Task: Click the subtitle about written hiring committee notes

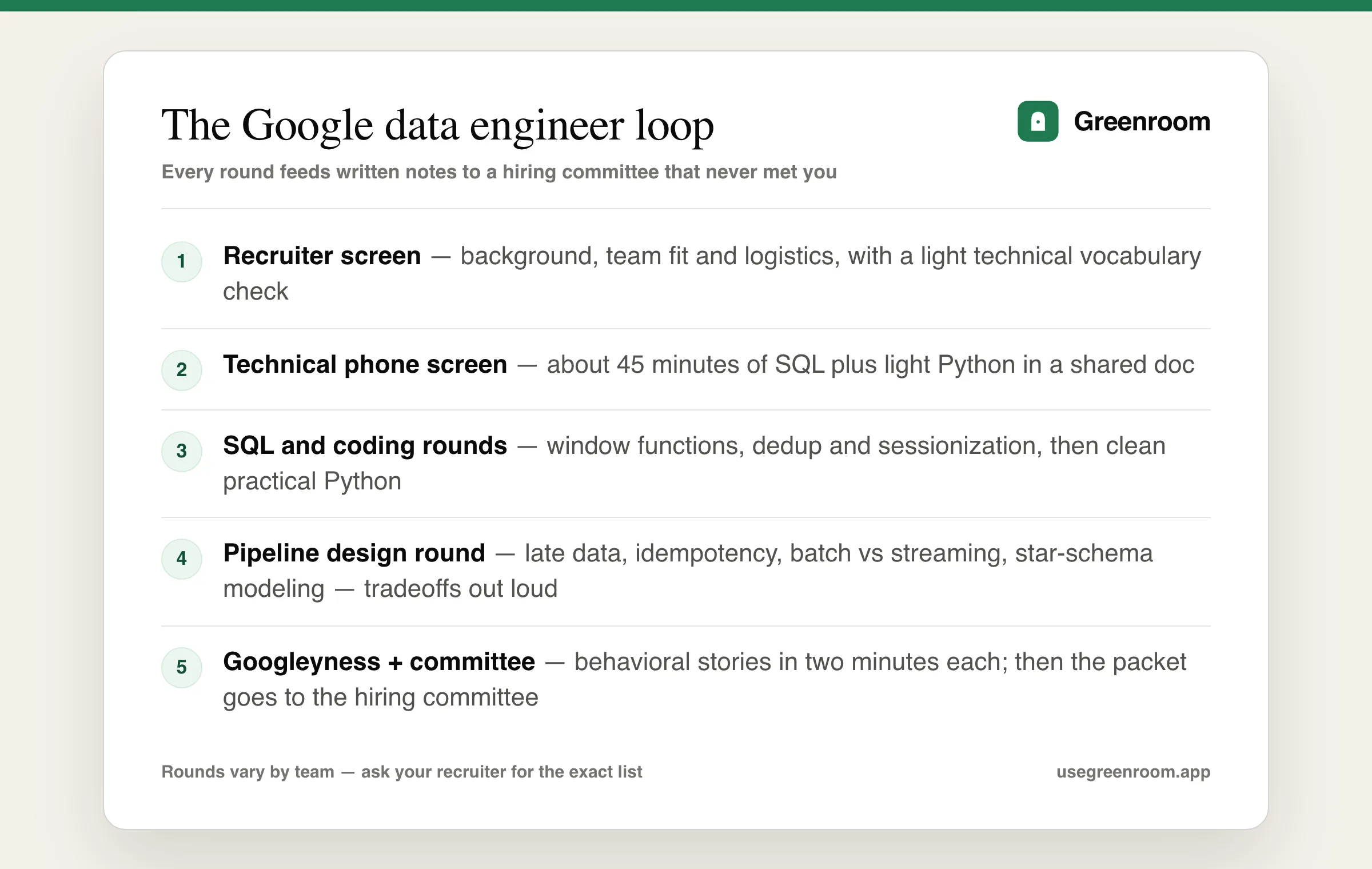Action: 499,172
